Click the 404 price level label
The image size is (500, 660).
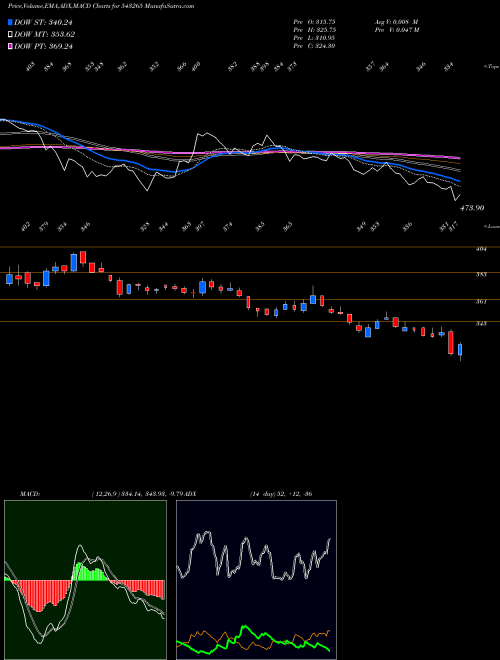point(481,249)
